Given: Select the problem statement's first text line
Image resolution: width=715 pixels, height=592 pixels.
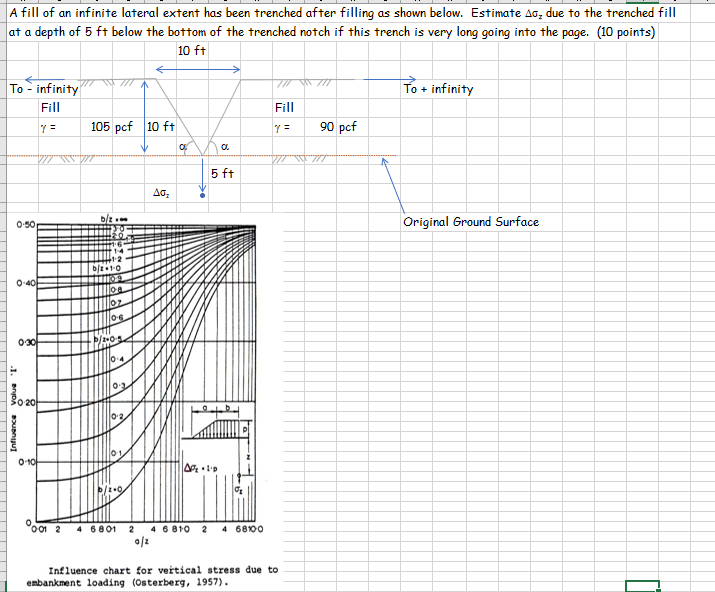Looking at the screenshot, I should tap(342, 13).
